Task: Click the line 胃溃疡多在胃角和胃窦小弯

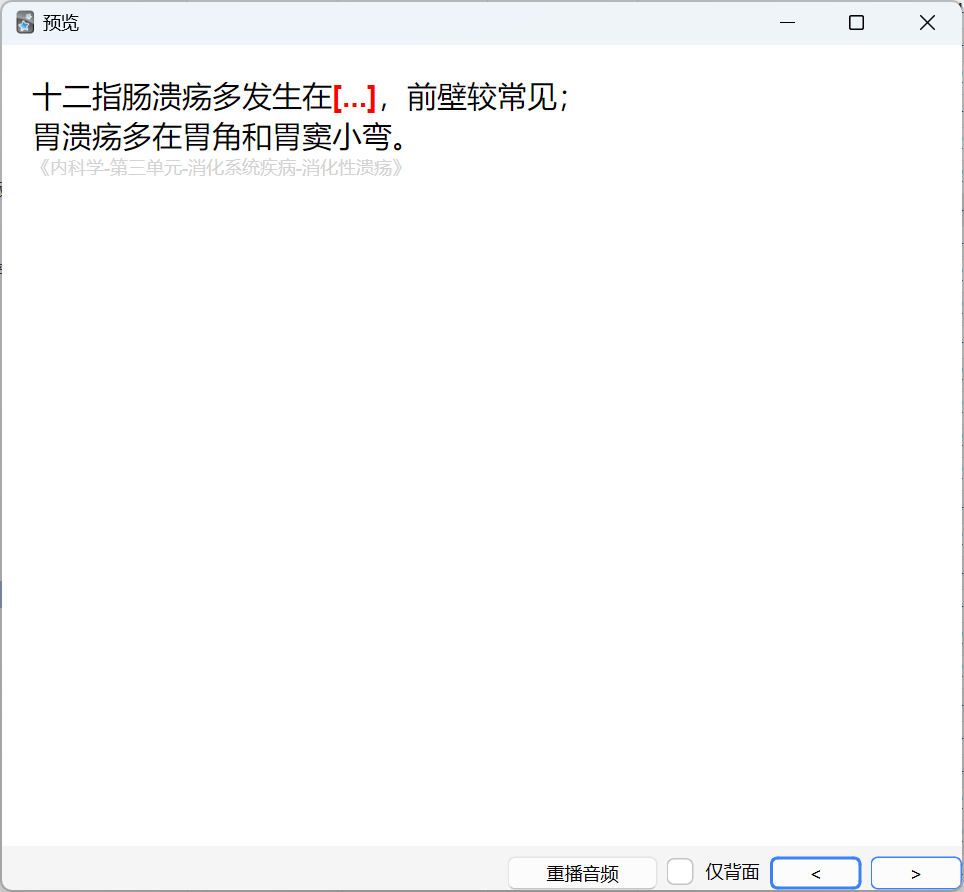Action: (x=220, y=136)
